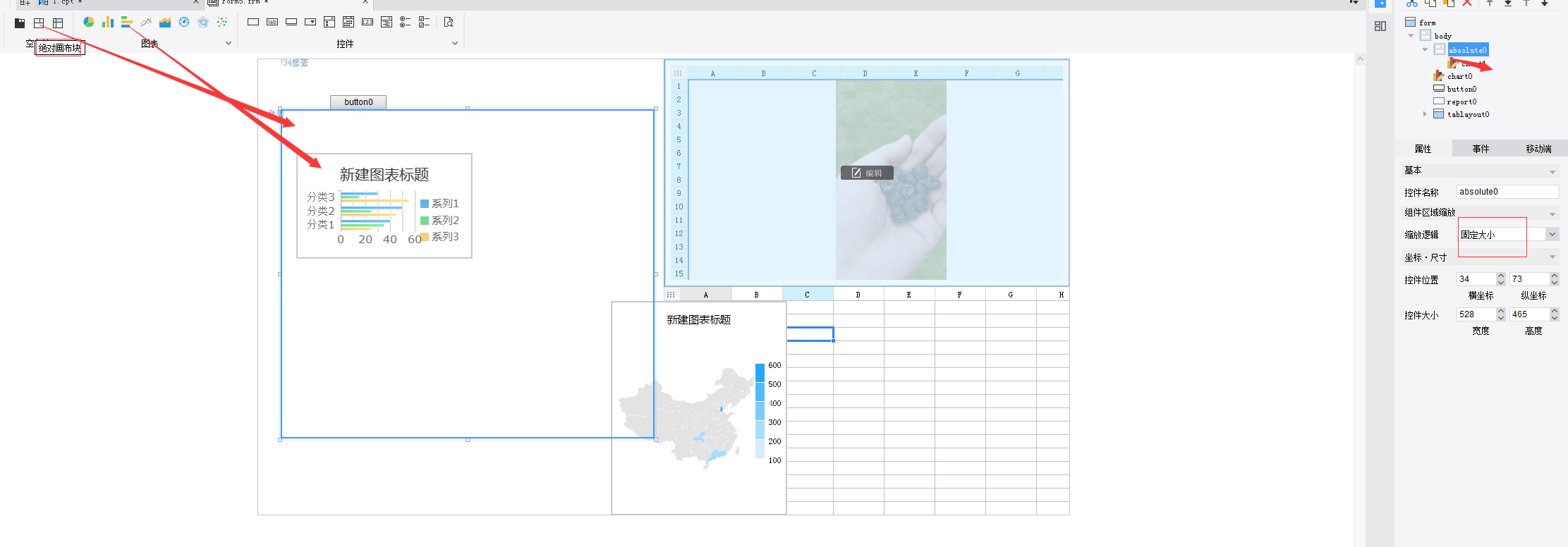The width and height of the screenshot is (1568, 547).
Task: Switch to the 事件 tab
Action: click(1481, 149)
